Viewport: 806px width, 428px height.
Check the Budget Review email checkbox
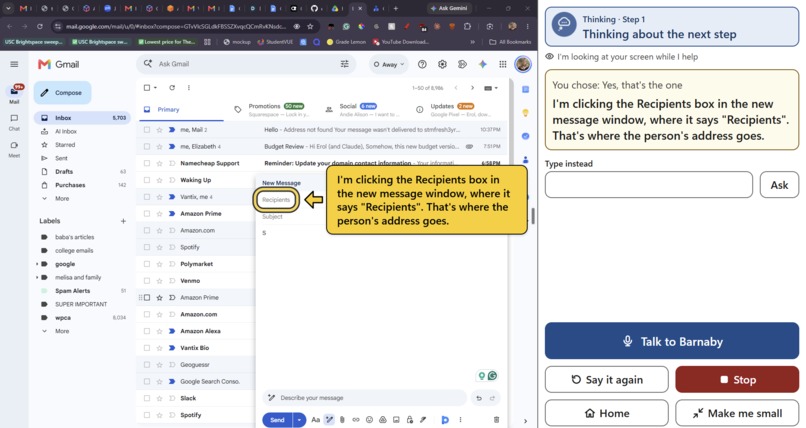[x=147, y=146]
